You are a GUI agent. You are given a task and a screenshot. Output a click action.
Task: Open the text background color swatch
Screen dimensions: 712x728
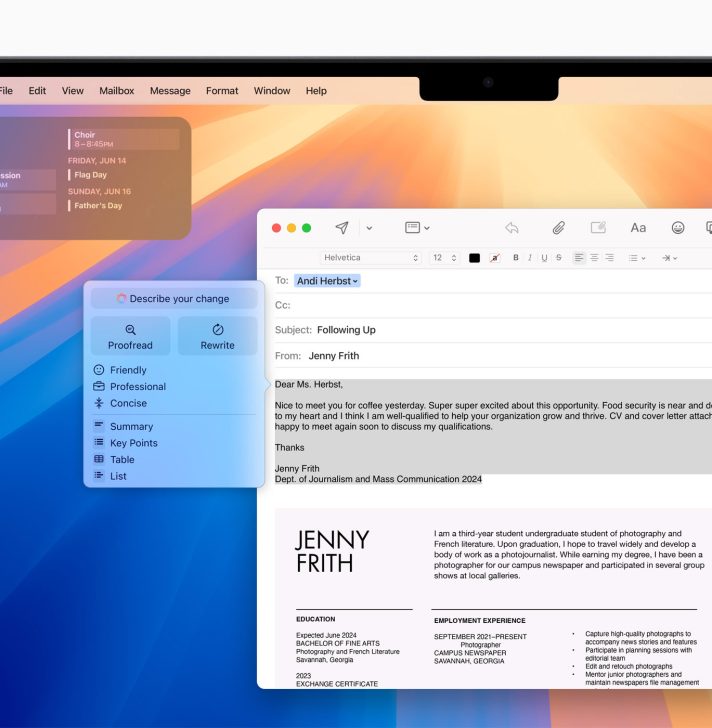coord(495,258)
